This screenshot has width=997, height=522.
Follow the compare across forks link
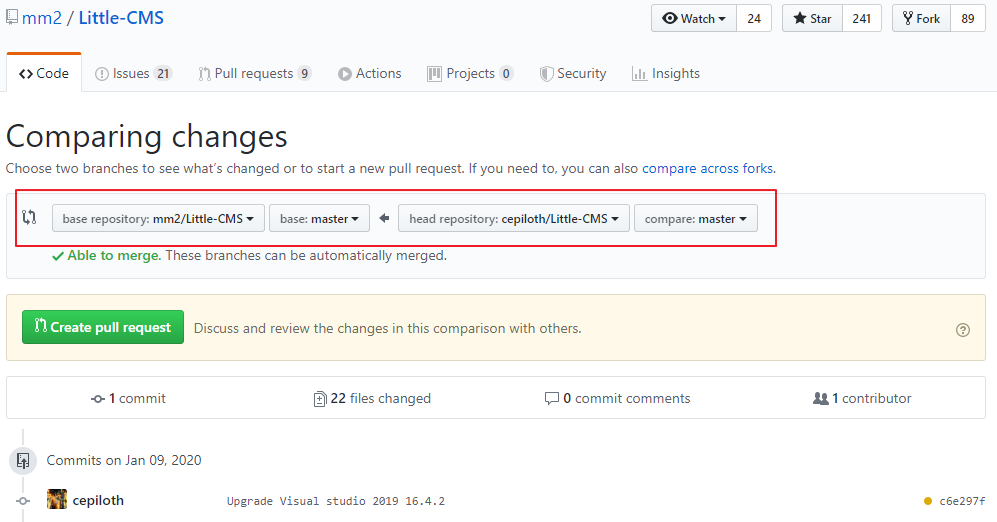(x=708, y=168)
